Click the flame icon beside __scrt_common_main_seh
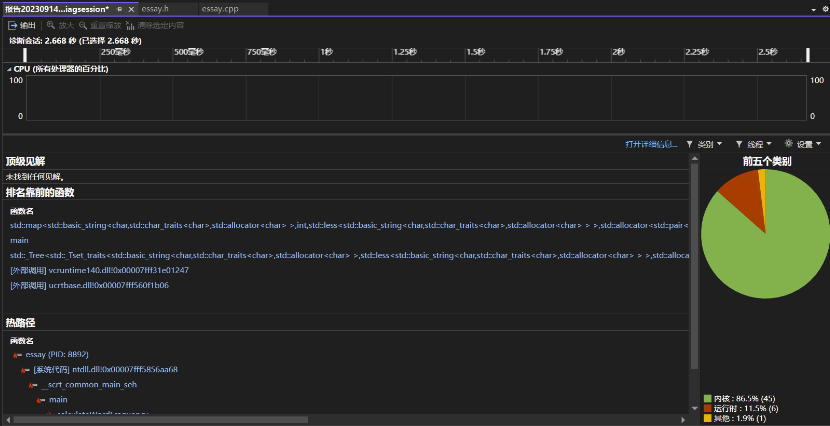The image size is (830, 426). 33,385
